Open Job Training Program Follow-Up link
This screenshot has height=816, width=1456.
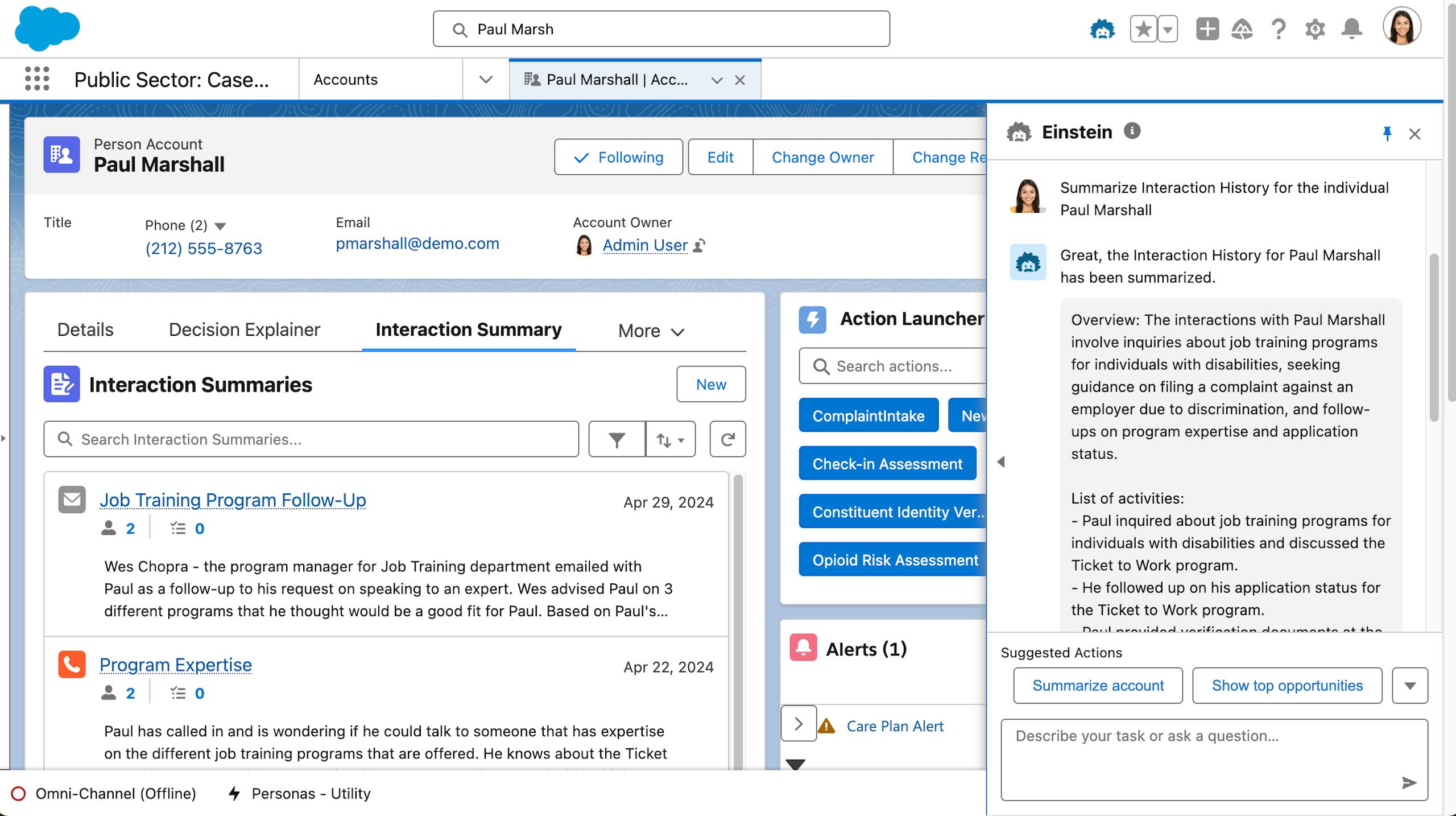click(233, 500)
